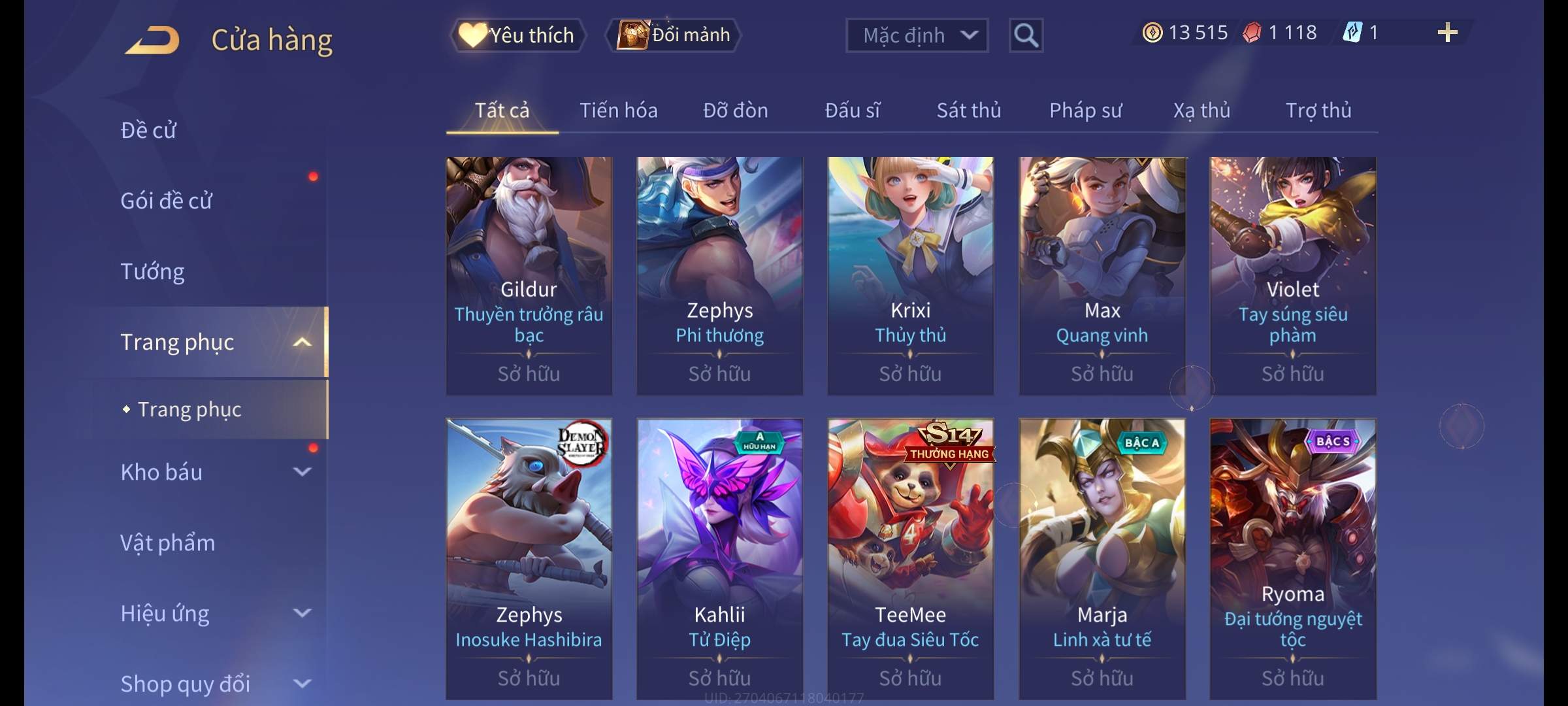Tap the back arrow beside Cửa hàng
The image size is (1568, 706).
152,40
